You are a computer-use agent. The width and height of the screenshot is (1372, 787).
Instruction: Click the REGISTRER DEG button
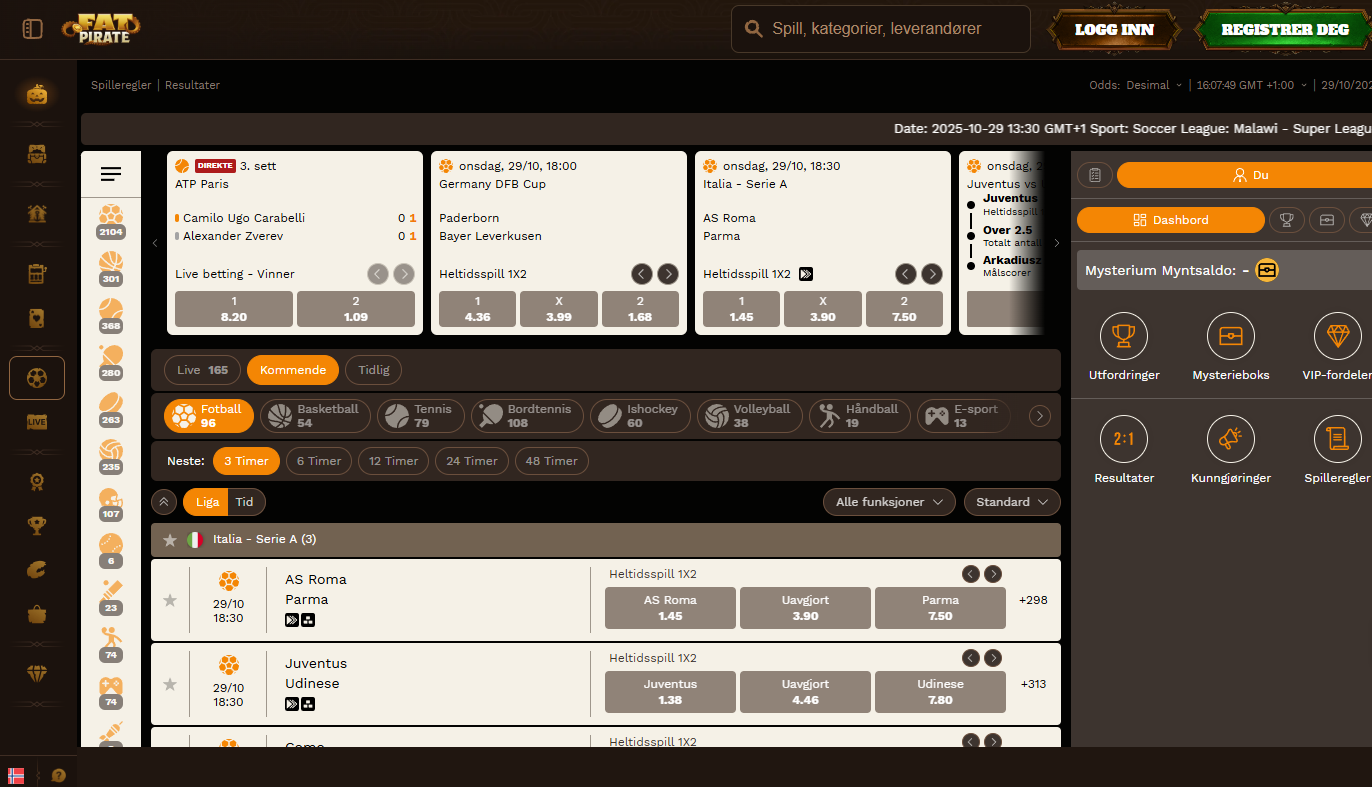click(x=1284, y=30)
